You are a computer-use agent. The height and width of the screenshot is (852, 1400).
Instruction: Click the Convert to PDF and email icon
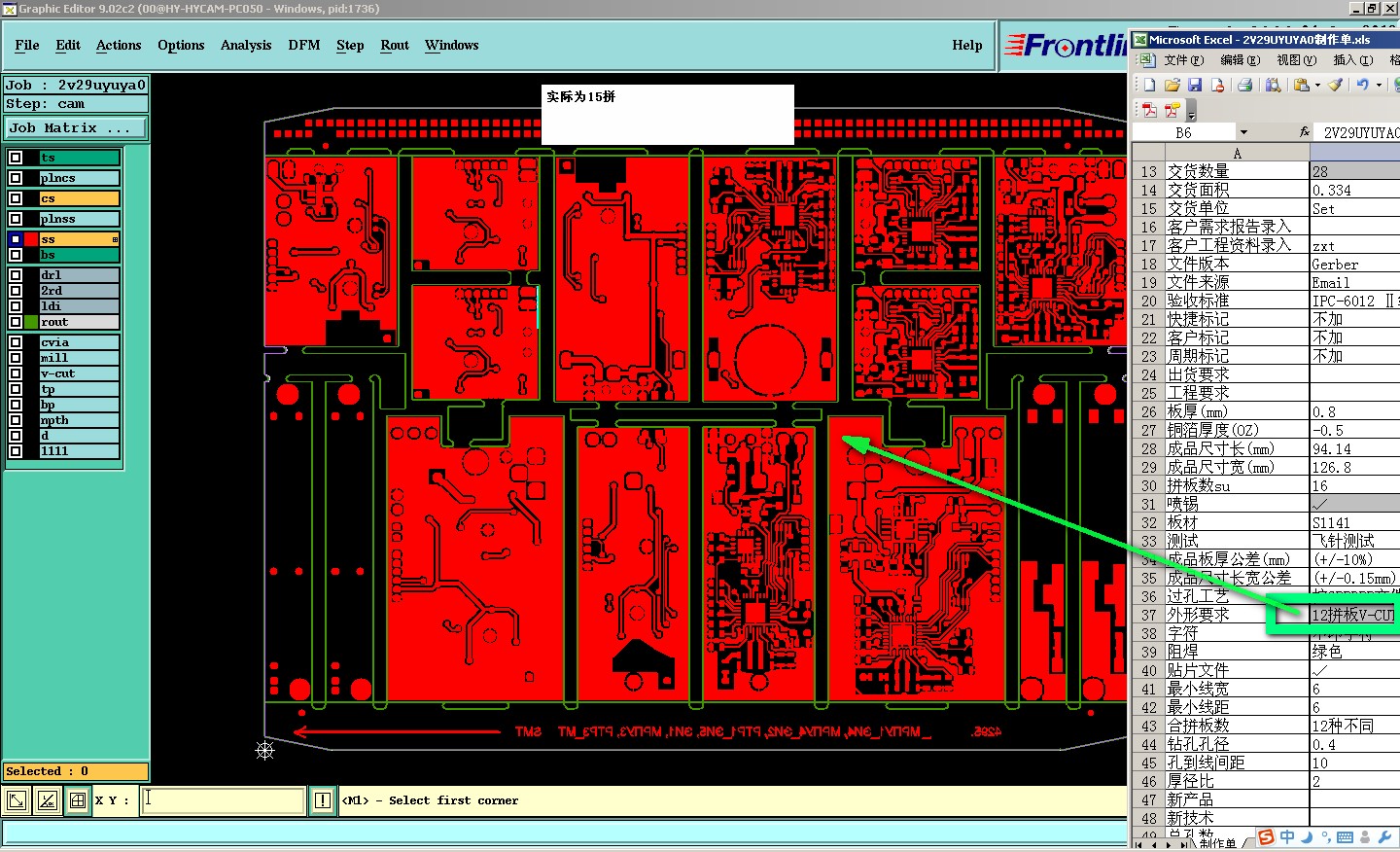point(1172,110)
